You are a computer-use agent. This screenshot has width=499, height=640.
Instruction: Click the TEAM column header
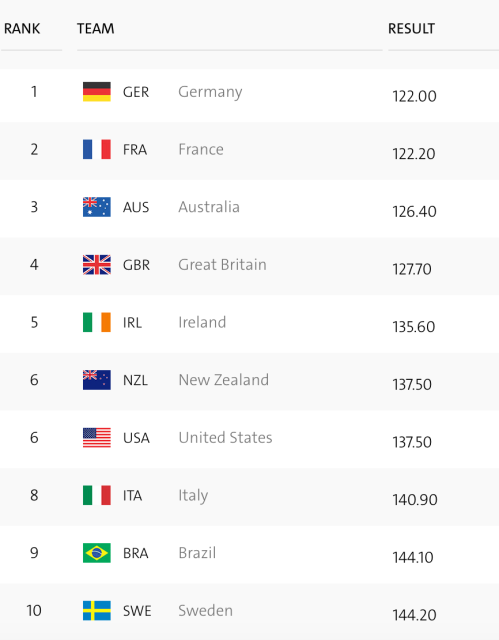coord(96,29)
